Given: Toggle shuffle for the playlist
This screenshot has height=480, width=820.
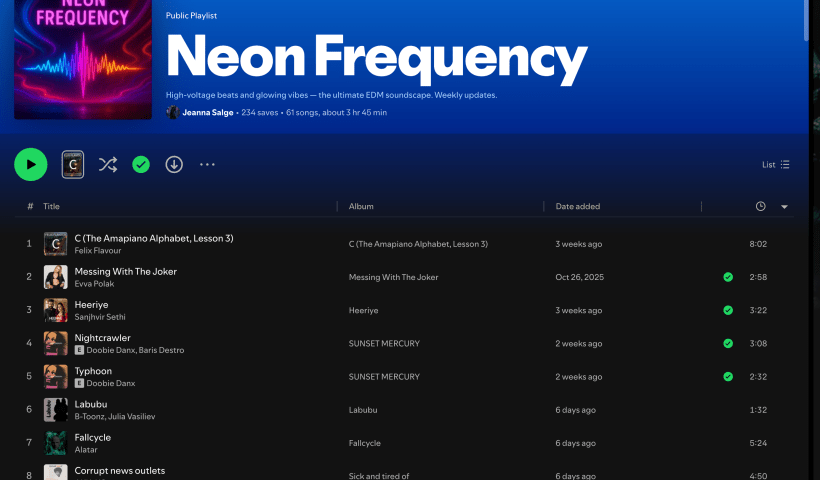Looking at the screenshot, I should pos(108,165).
